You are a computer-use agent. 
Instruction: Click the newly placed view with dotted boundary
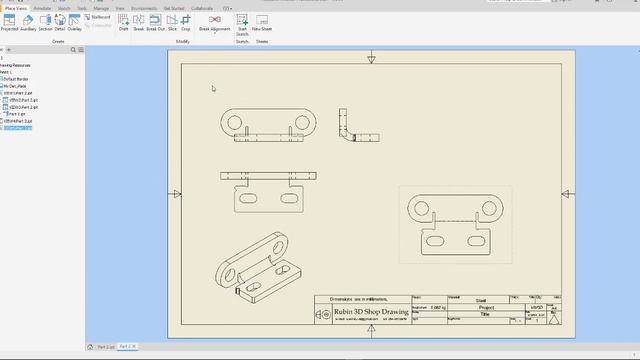pos(456,224)
